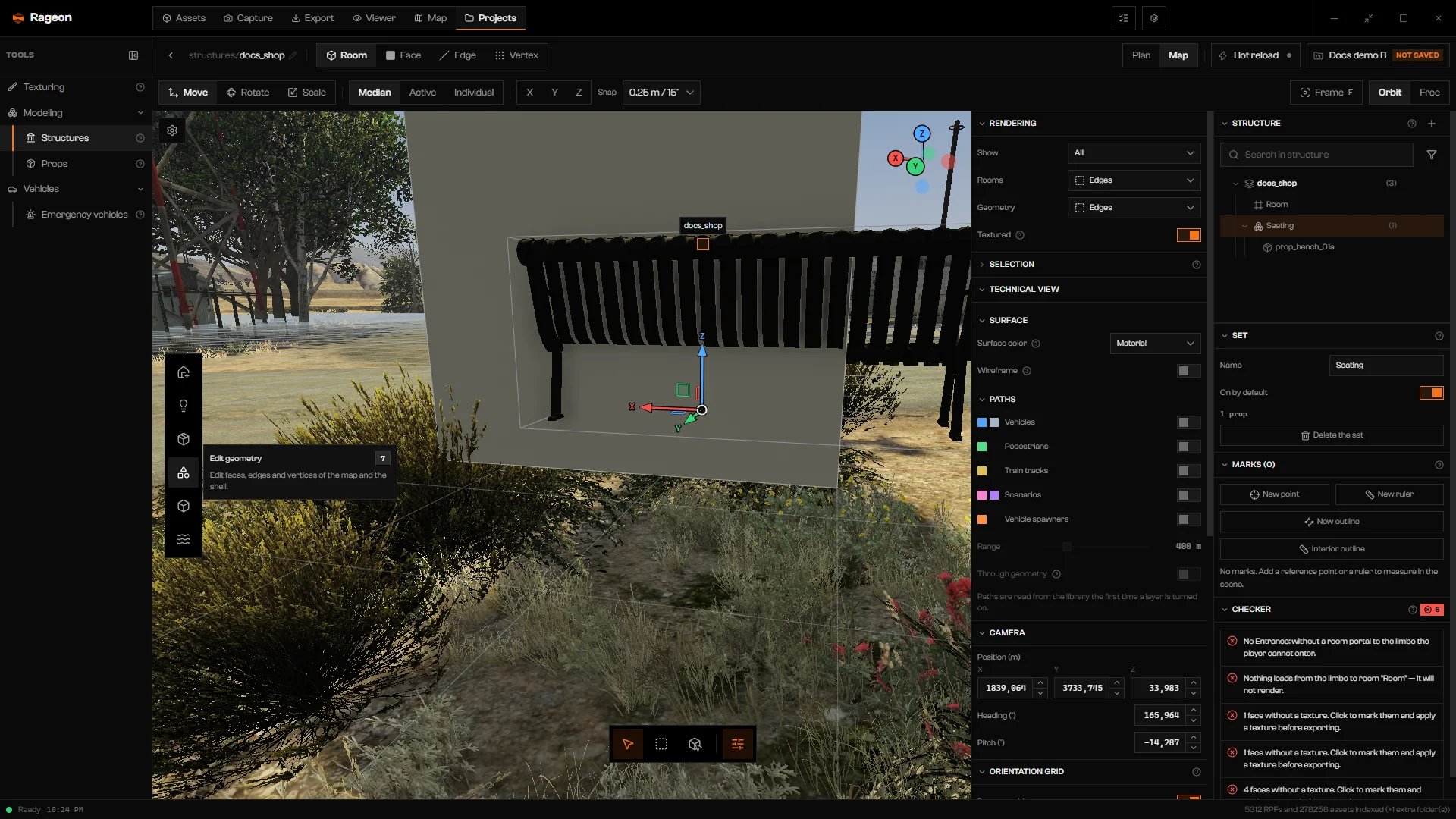Image resolution: width=1456 pixels, height=819 pixels.
Task: Click the Vehicle spawners orange color swatch
Action: (x=982, y=519)
